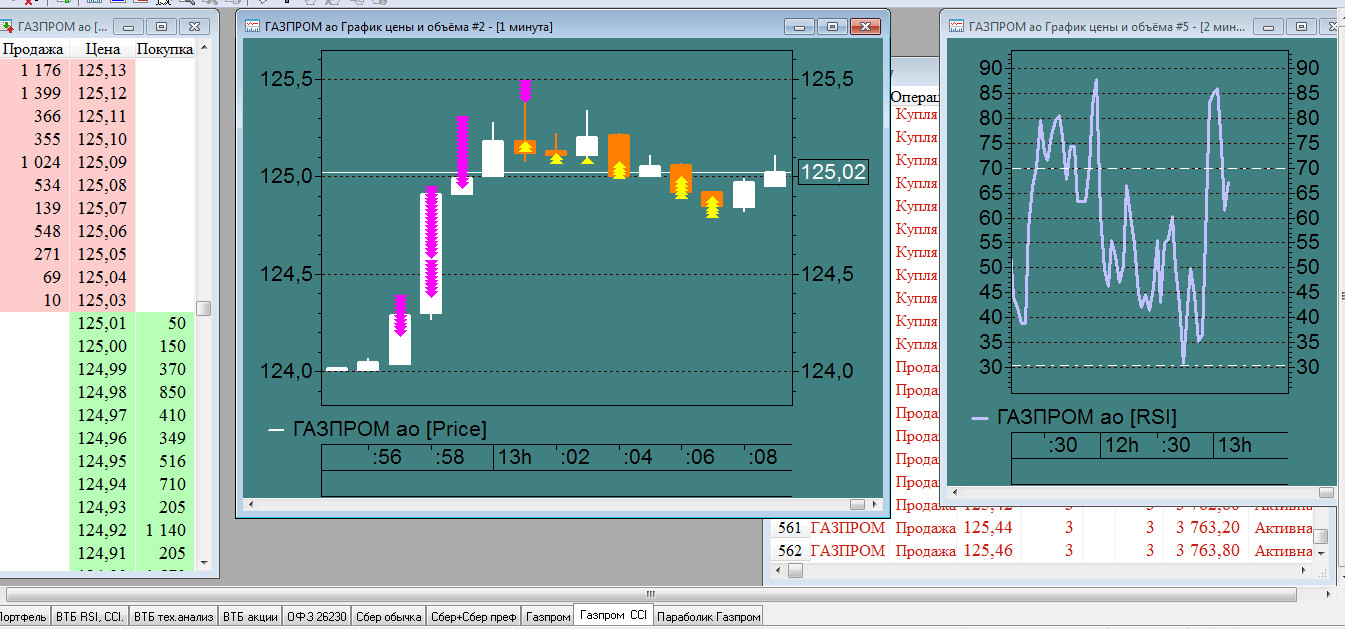
Task: Close the chart #2 price window
Action: coord(865,26)
